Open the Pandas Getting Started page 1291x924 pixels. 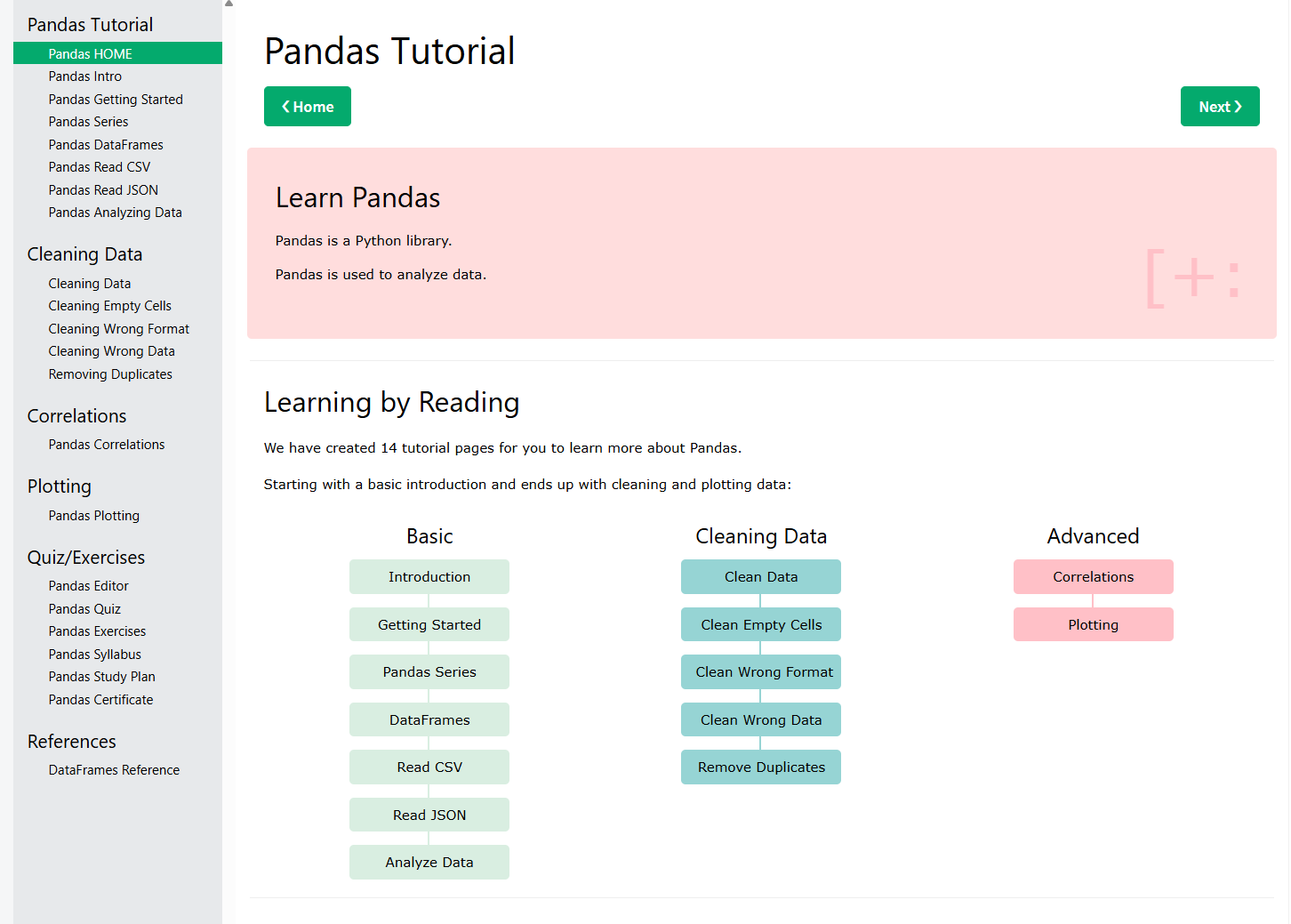tap(116, 99)
